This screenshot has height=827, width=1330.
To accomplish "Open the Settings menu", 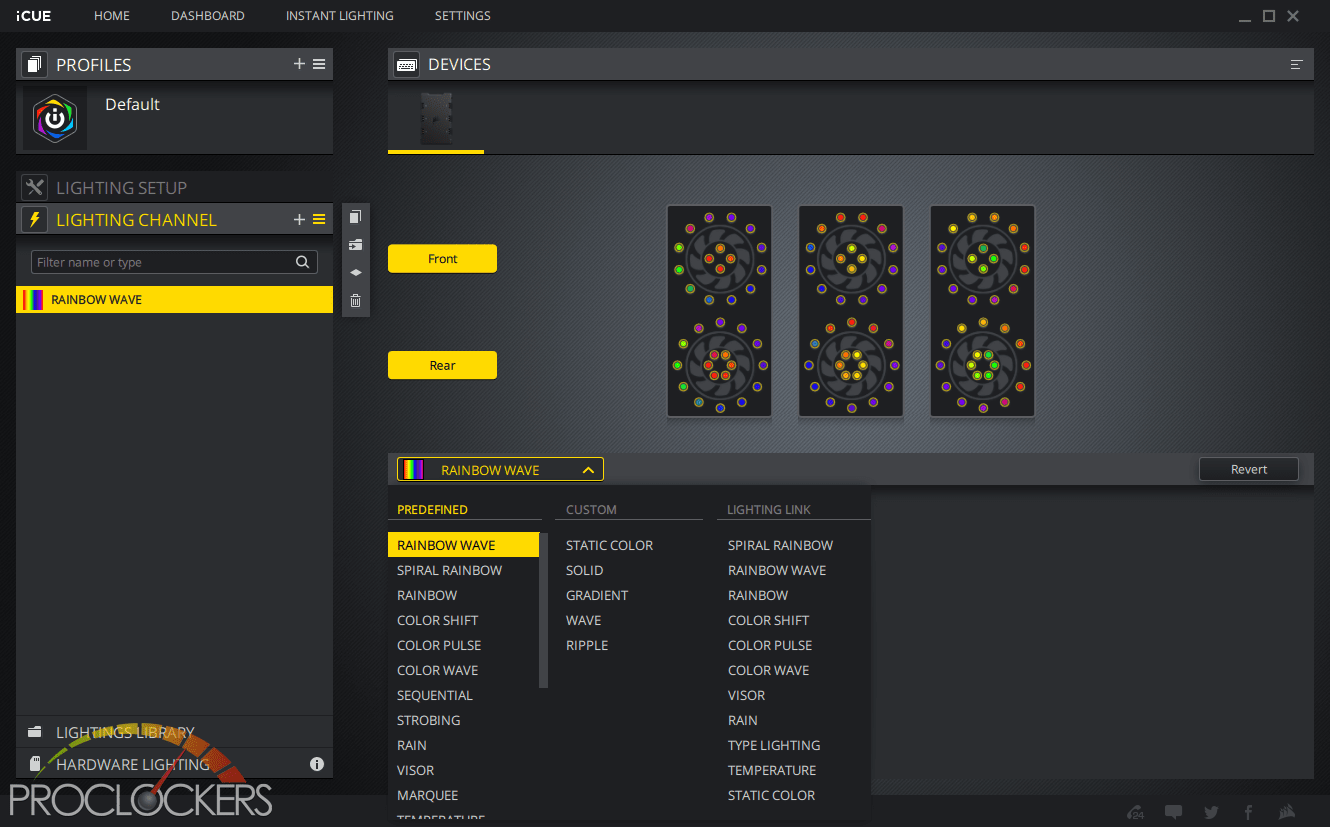I will tap(463, 16).
